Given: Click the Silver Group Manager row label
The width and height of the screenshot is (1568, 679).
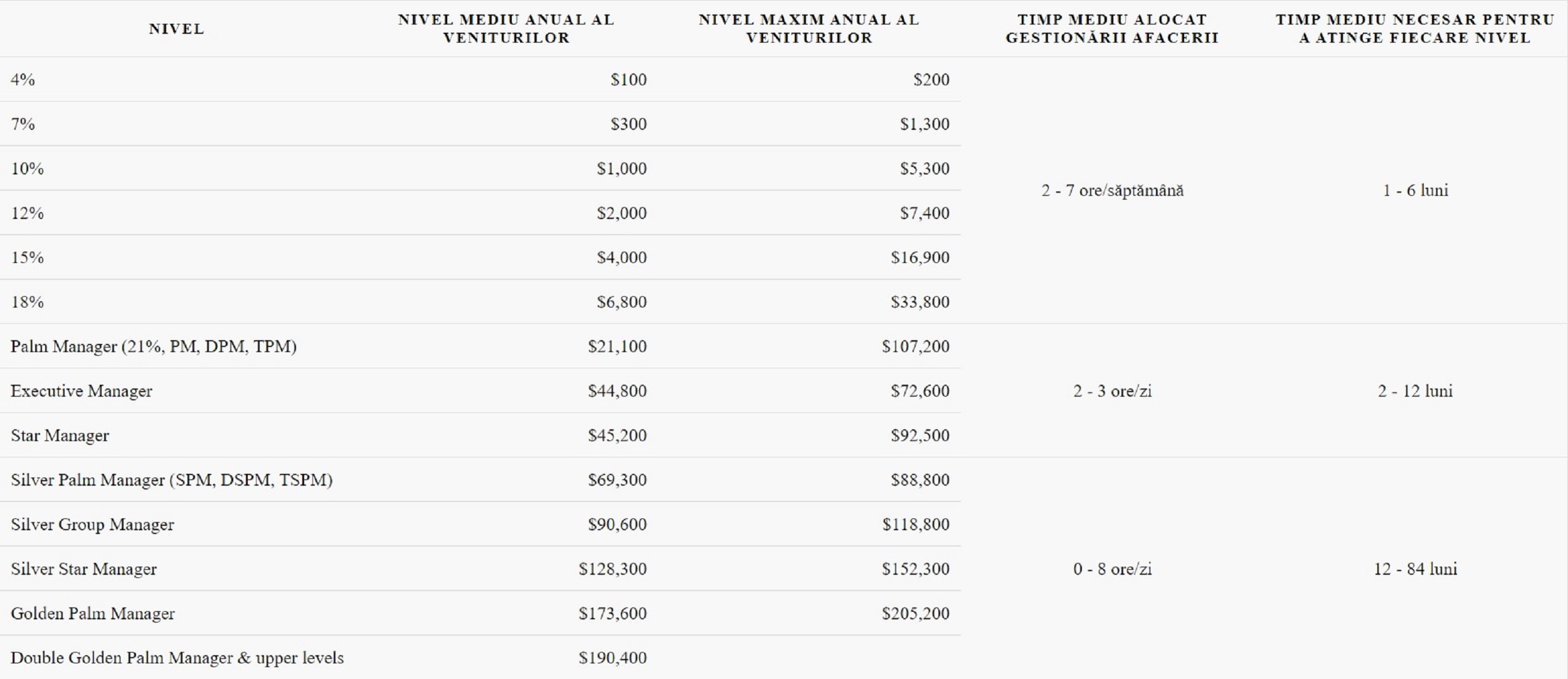Looking at the screenshot, I should (x=93, y=525).
